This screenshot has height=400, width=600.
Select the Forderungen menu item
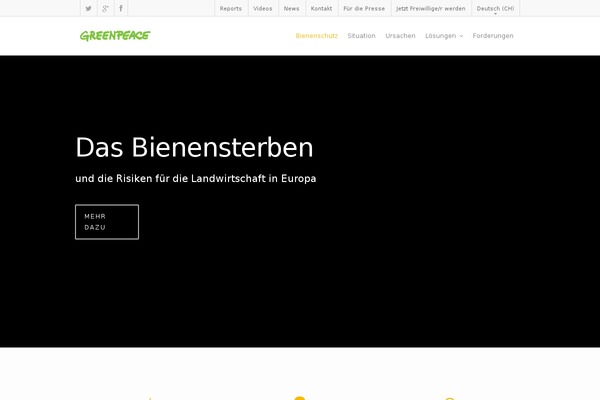(x=493, y=36)
